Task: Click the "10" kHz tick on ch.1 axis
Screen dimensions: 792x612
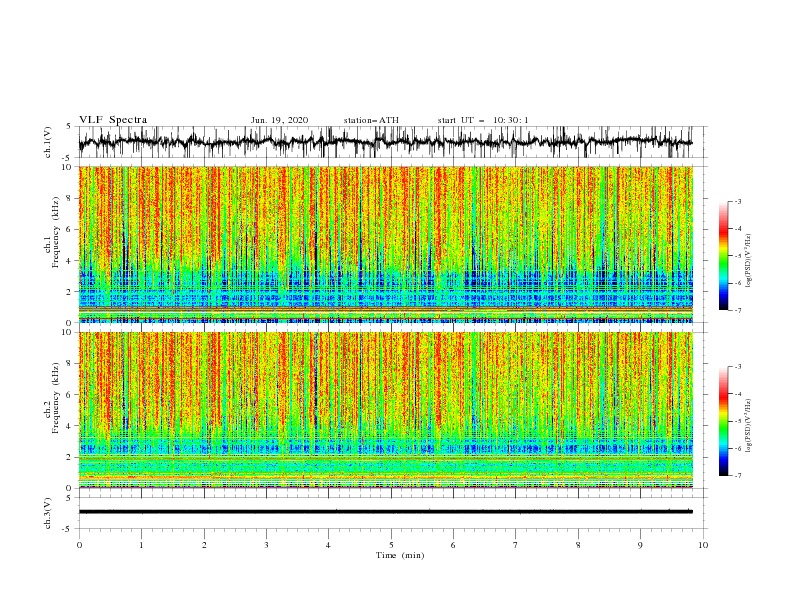Action: (68, 167)
